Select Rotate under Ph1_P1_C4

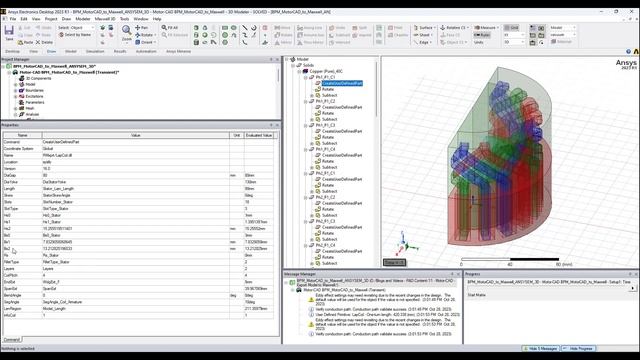328,161
